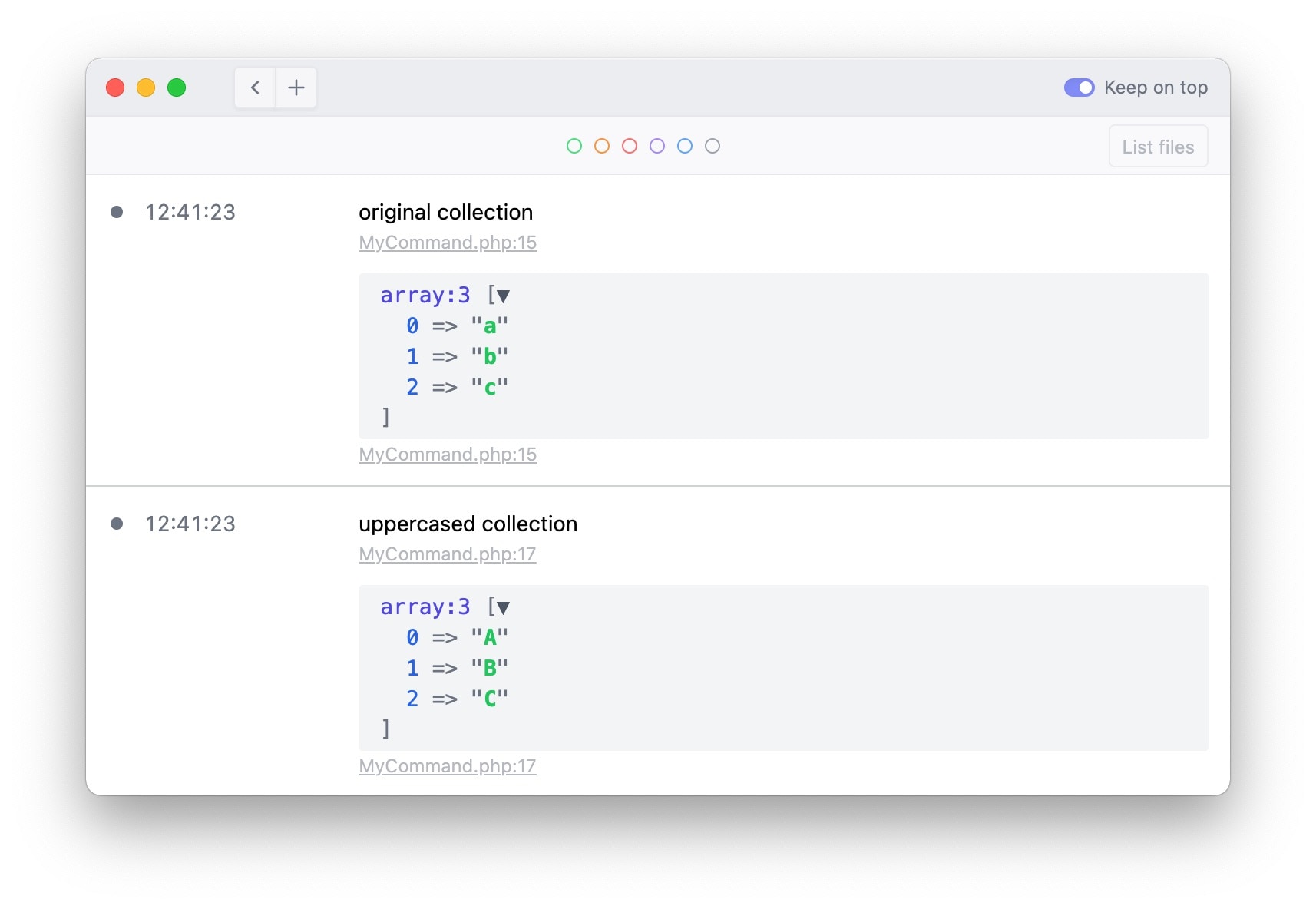Toggle the Keep on top switch
Viewport: 1316px width, 909px height.
(1079, 88)
